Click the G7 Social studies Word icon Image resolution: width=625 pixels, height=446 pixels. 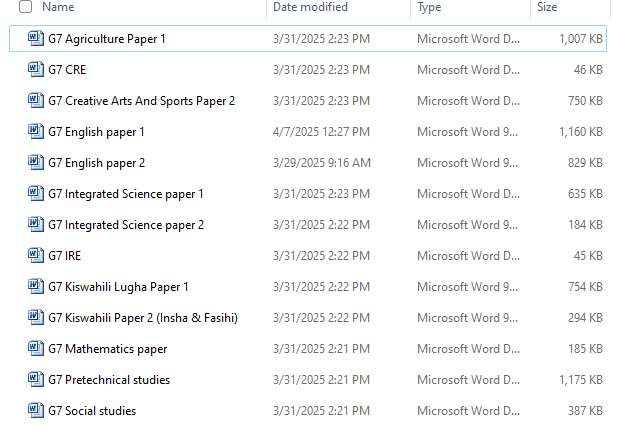coord(36,411)
